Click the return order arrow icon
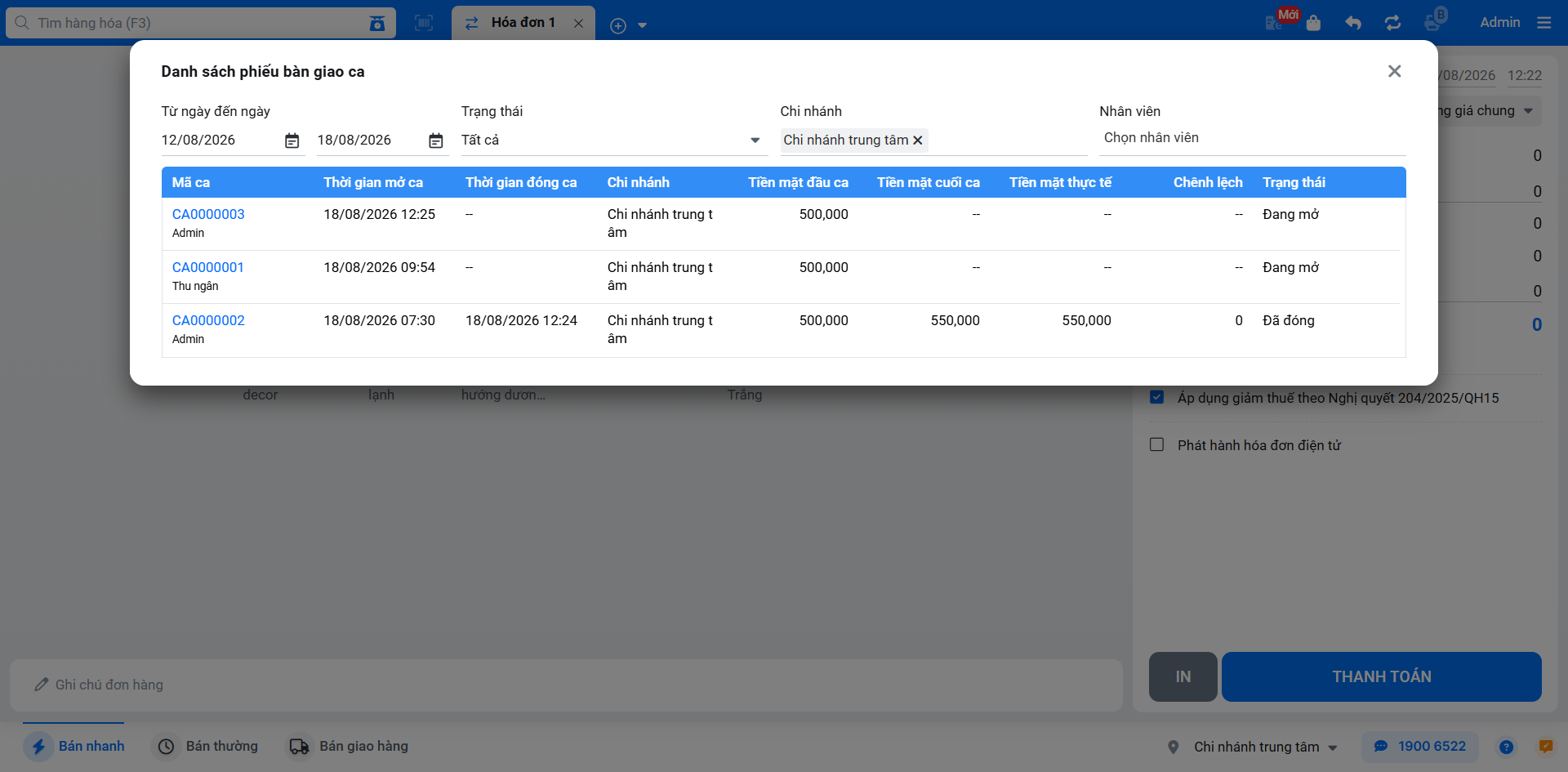Screen dimensions: 1568x772 1353,23
